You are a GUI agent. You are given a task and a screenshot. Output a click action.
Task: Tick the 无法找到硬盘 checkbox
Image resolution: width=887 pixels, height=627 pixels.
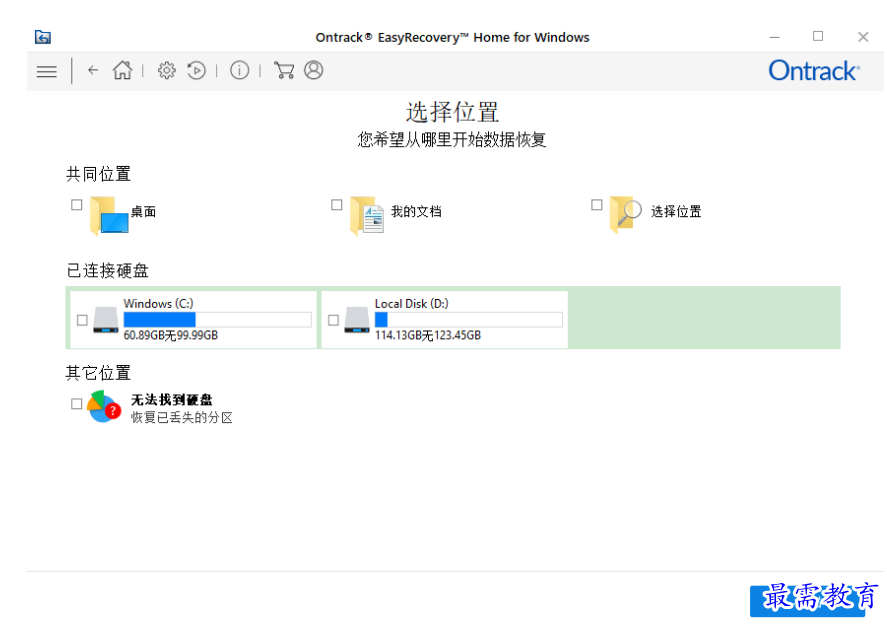pyautogui.click(x=77, y=404)
